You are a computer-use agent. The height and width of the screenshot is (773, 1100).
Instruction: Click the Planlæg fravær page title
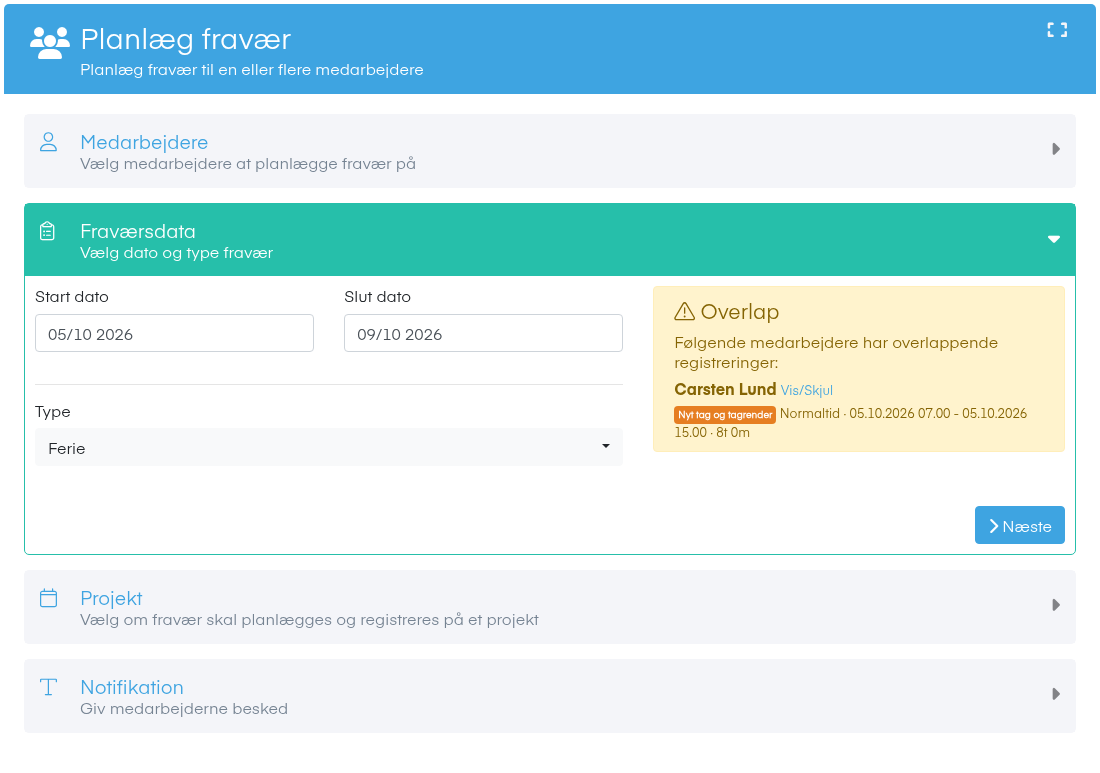click(x=185, y=40)
